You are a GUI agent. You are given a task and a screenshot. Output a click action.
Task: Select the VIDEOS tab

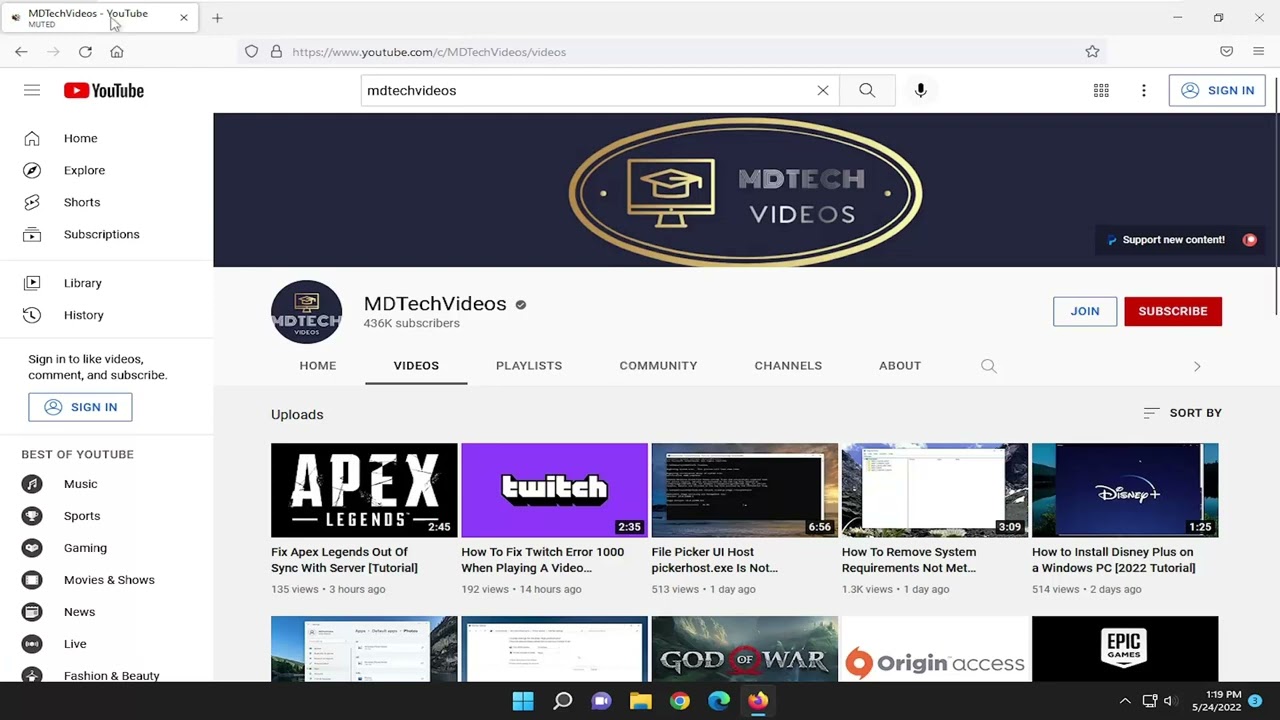tap(416, 365)
